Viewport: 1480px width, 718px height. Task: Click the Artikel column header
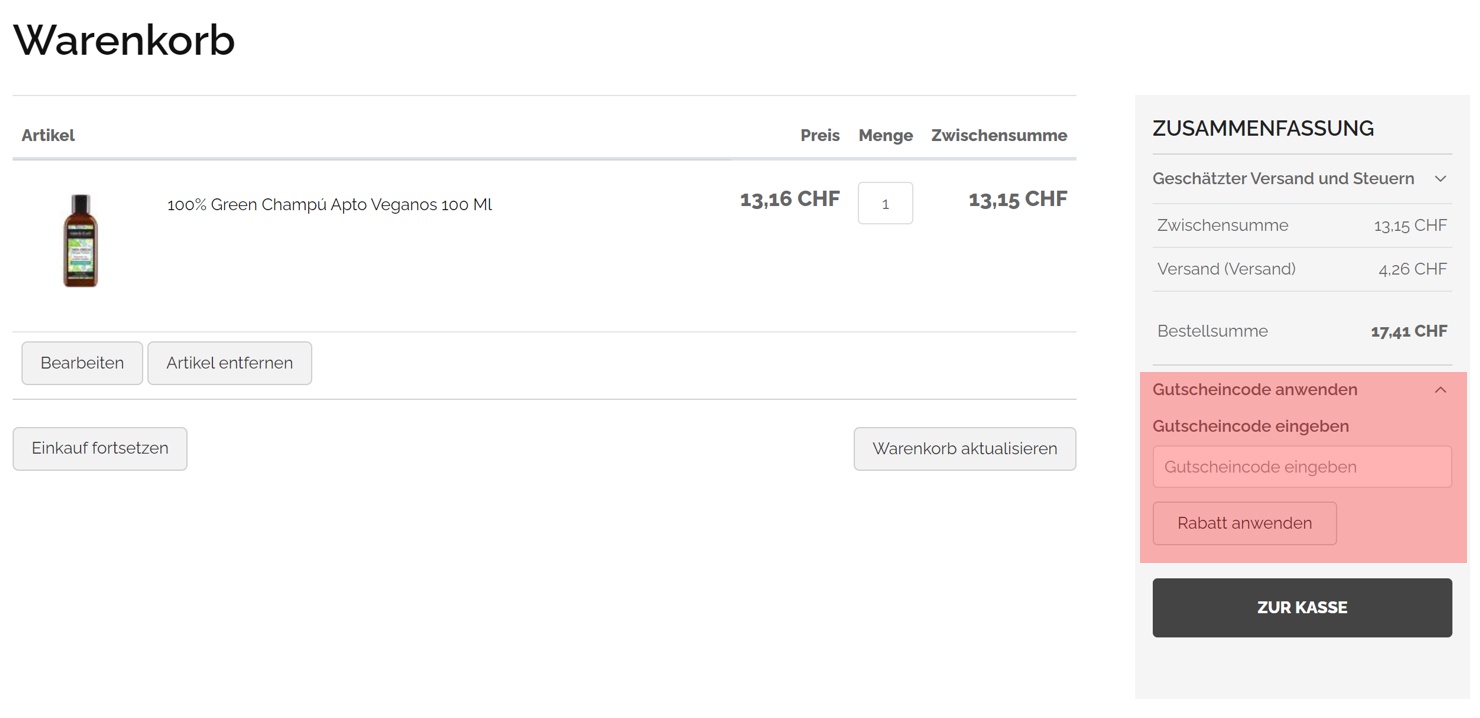pos(48,136)
